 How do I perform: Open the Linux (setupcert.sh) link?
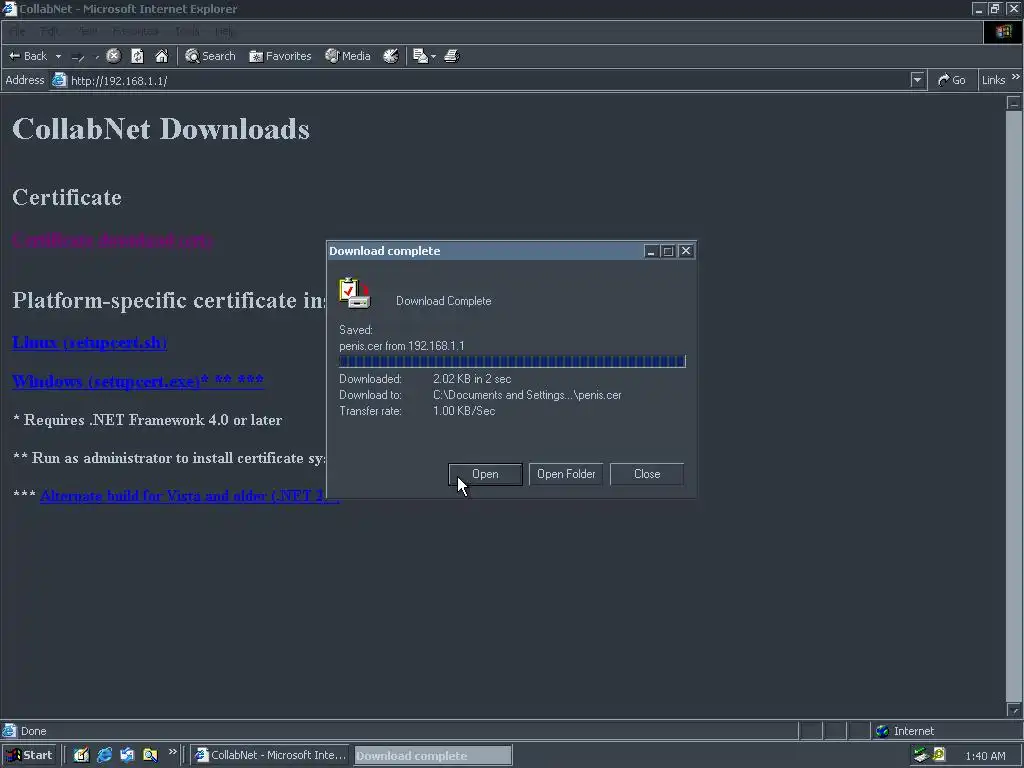(x=89, y=342)
